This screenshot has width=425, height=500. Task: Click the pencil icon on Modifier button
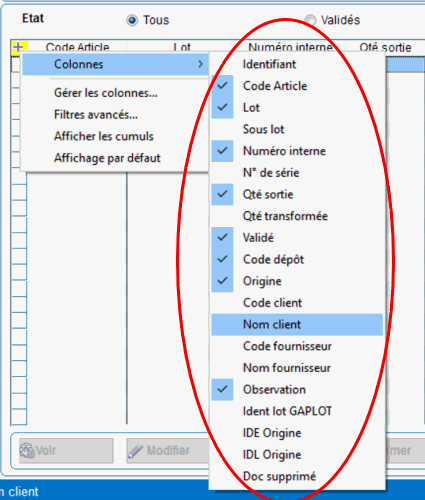point(136,451)
